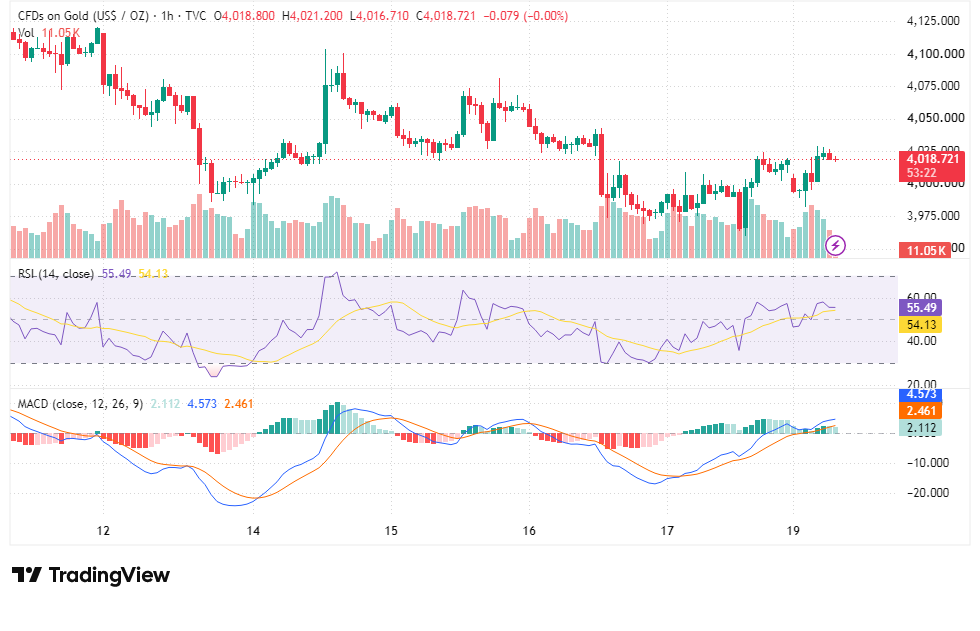Select the RSI (14, close) indicator legend
Viewport: 980px width, 631px height.
(x=56, y=274)
